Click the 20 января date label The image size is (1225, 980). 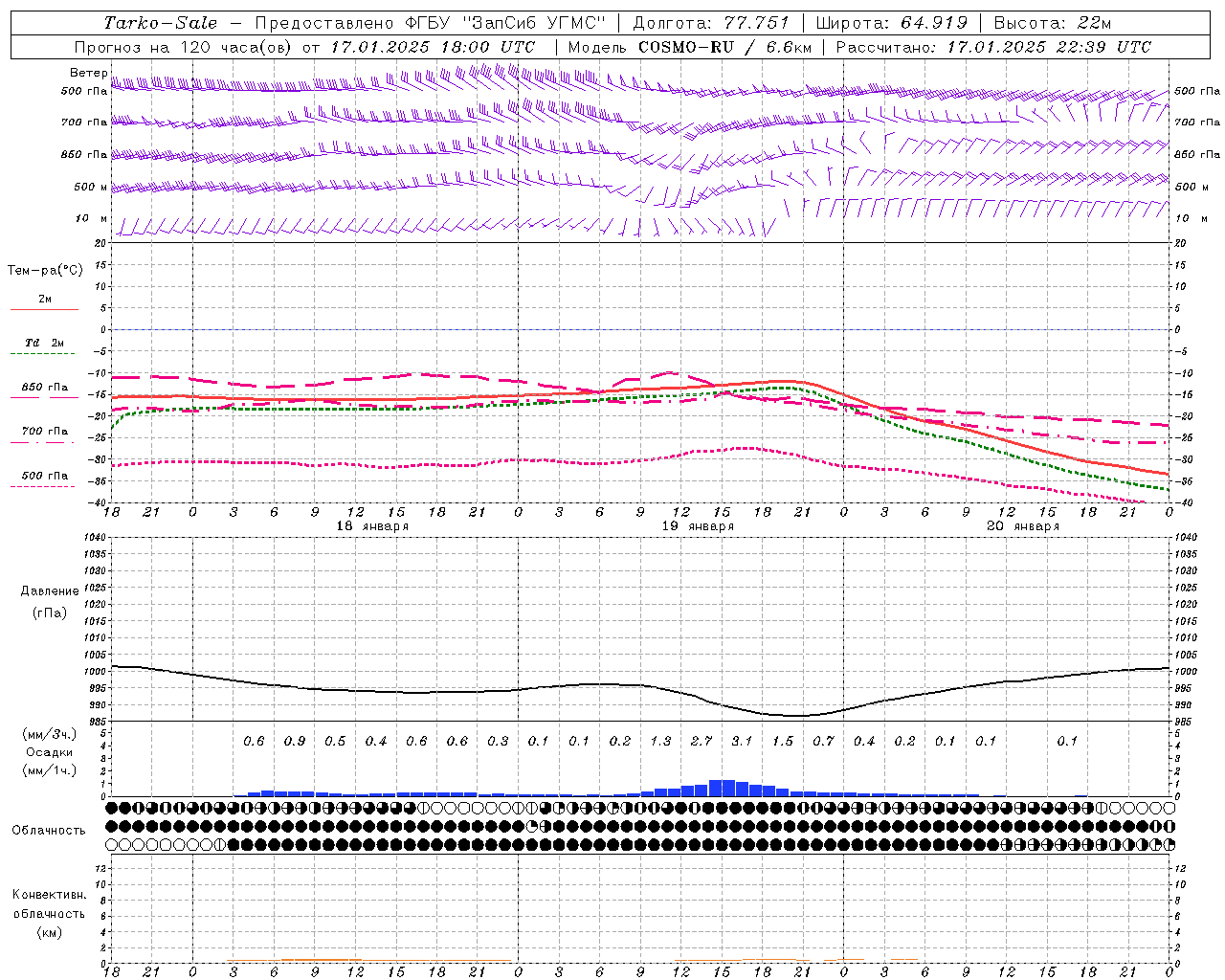pyautogui.click(x=1023, y=526)
